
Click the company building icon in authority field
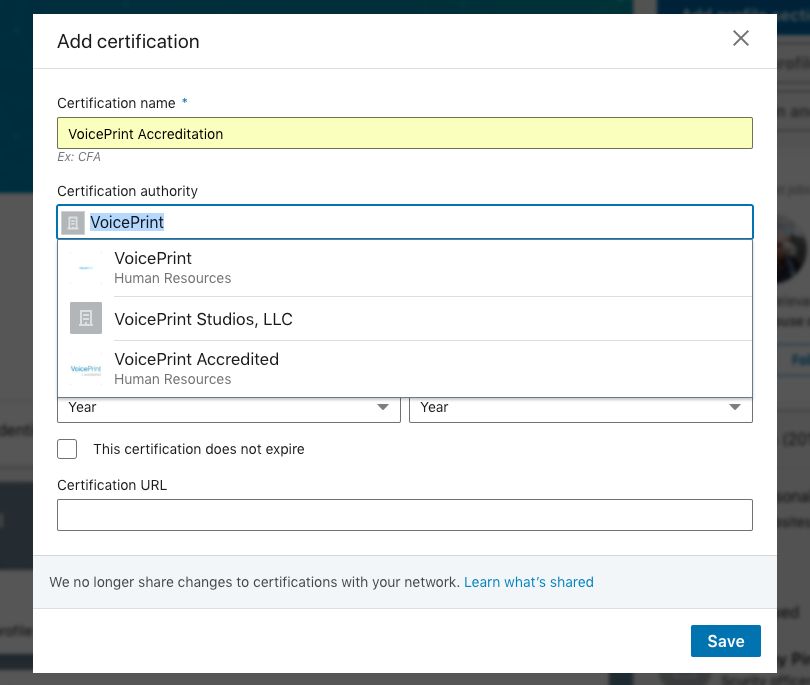click(x=73, y=223)
